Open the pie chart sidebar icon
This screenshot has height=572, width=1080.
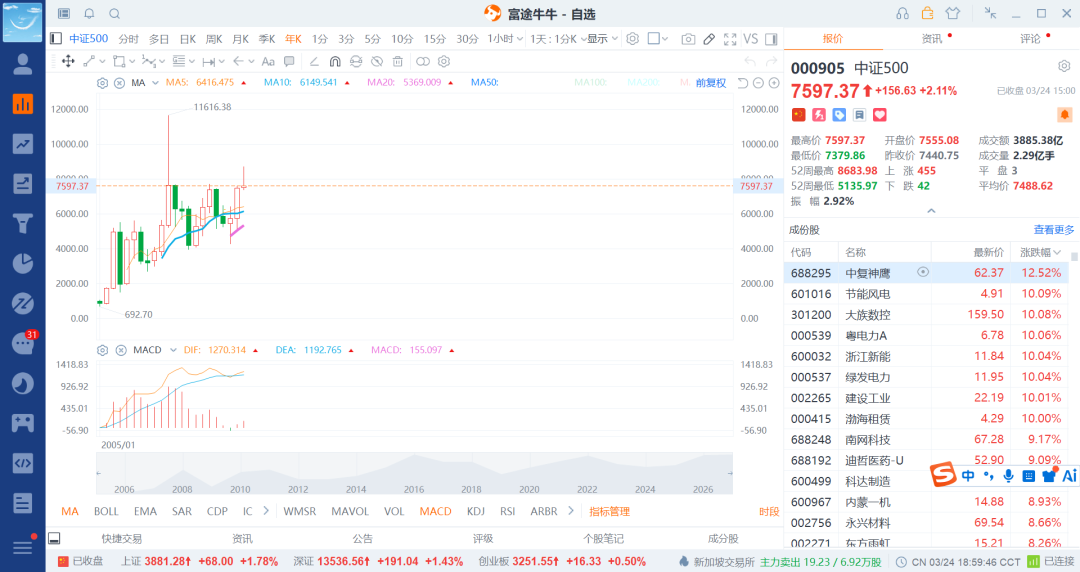tap(23, 263)
